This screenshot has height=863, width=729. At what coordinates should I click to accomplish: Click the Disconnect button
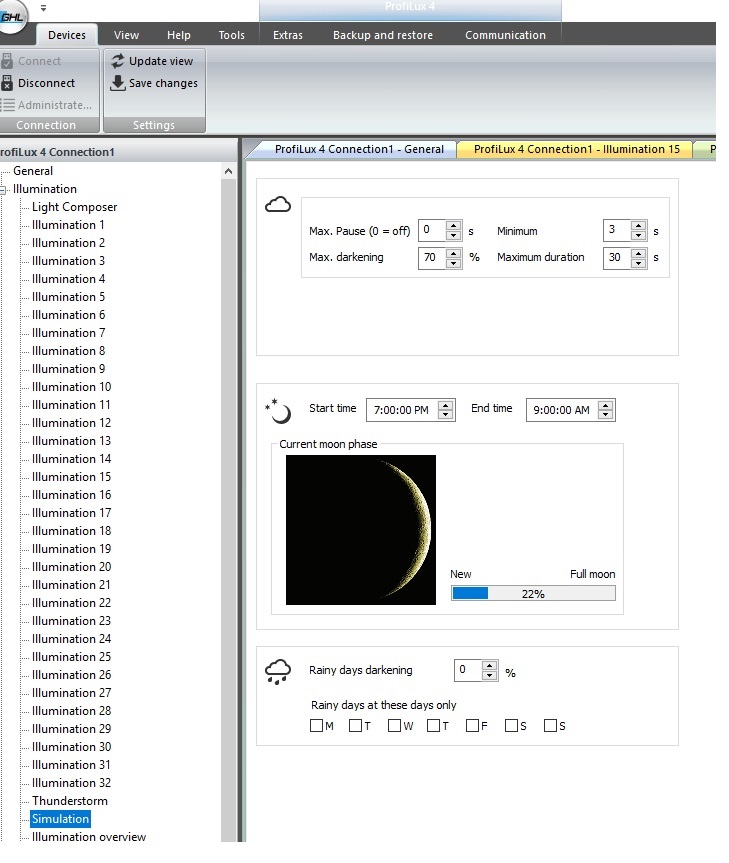39,83
